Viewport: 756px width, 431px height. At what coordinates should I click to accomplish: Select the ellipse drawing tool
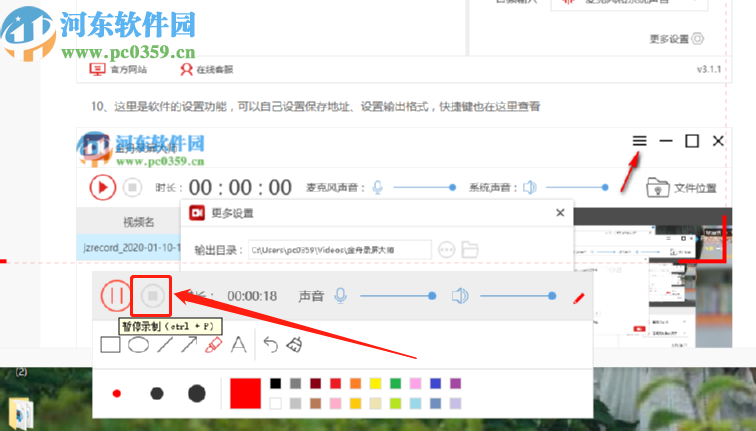[x=138, y=345]
